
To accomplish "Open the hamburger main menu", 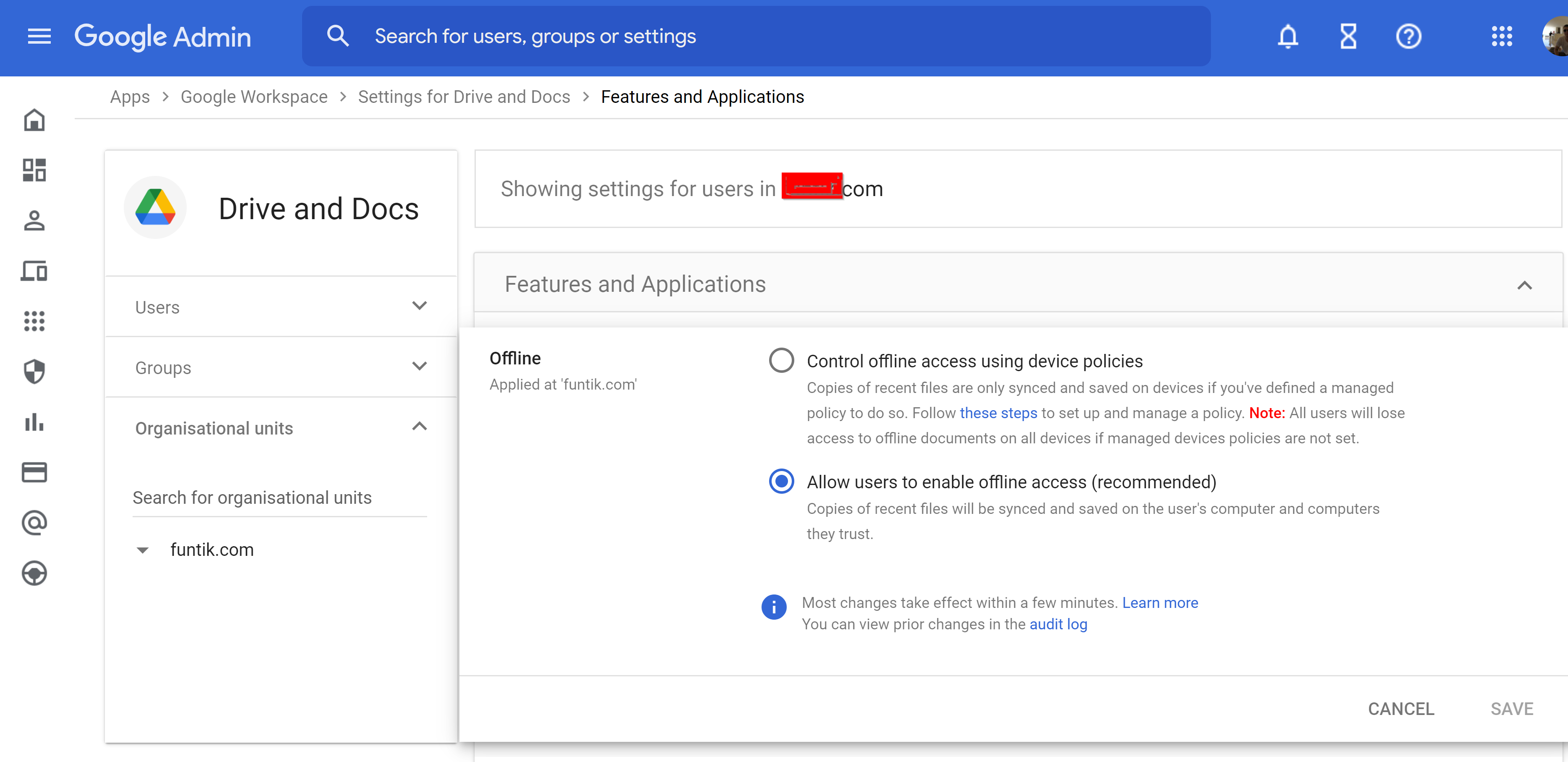I will point(39,37).
